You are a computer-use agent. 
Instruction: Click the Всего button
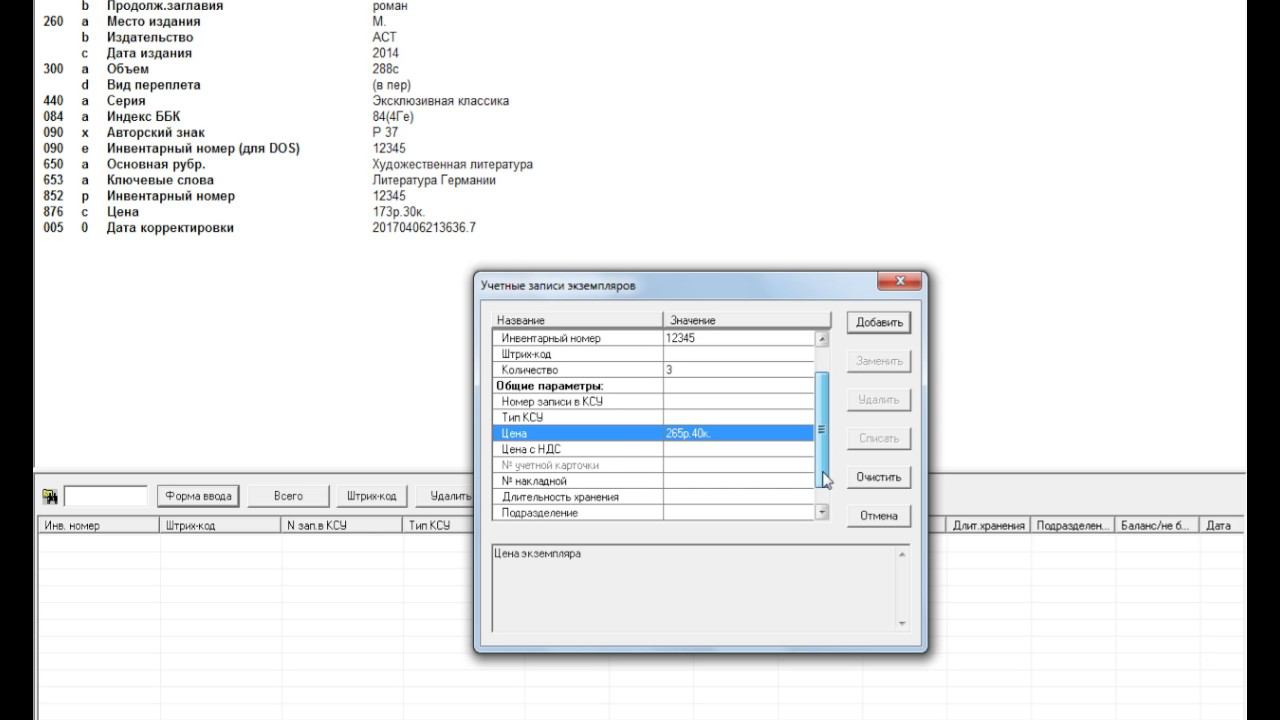[x=288, y=496]
